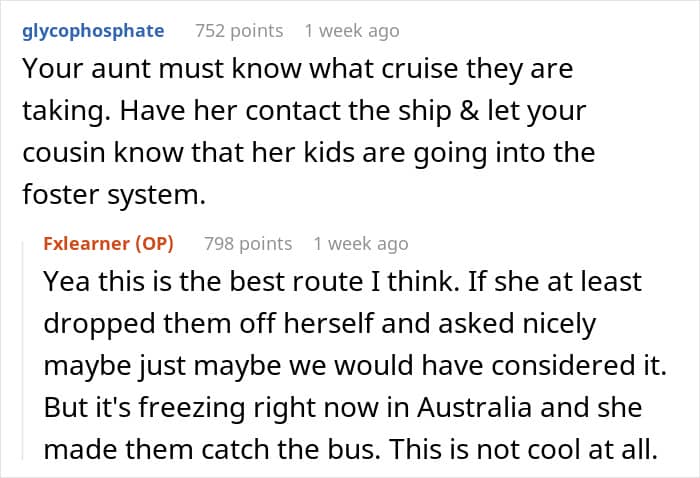Click the line 'maybe just maybe we would'

pos(355,366)
